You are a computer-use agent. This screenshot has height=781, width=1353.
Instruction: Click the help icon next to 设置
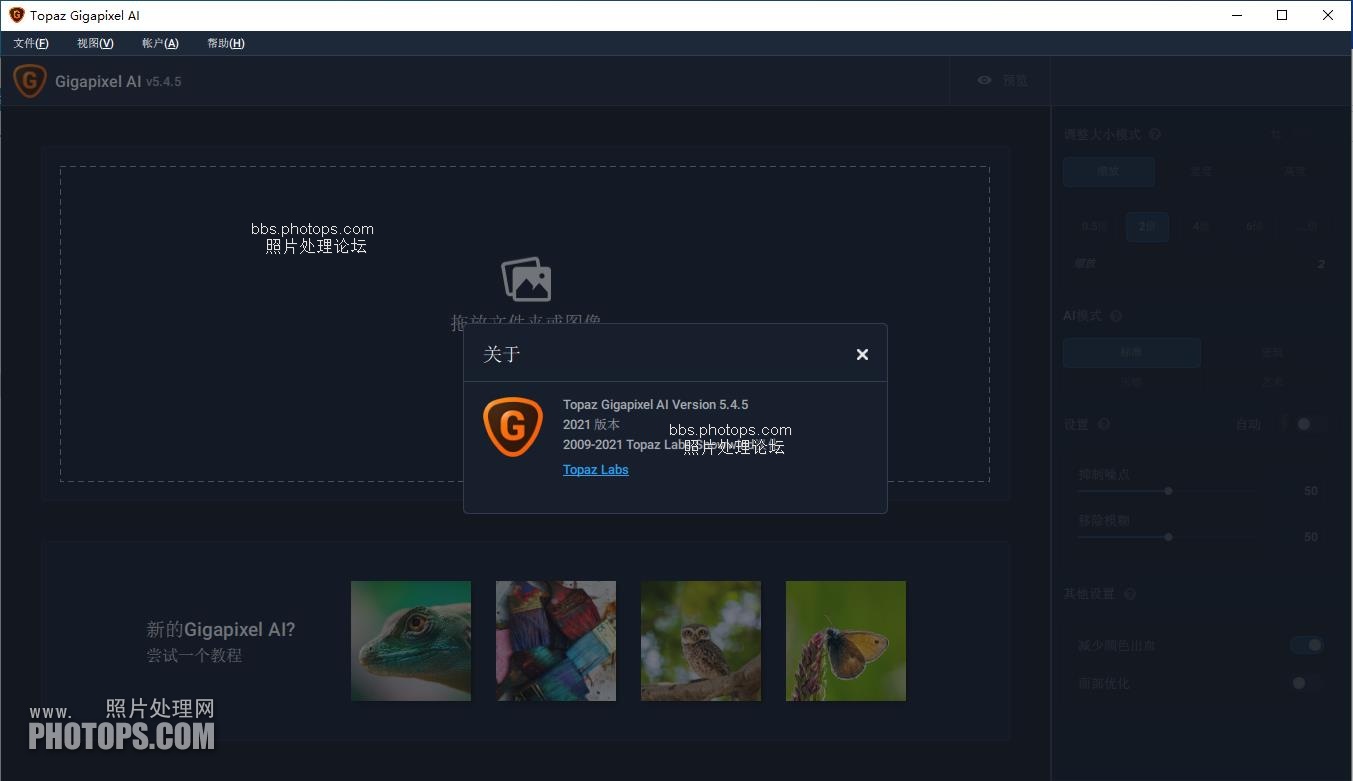coord(1104,425)
